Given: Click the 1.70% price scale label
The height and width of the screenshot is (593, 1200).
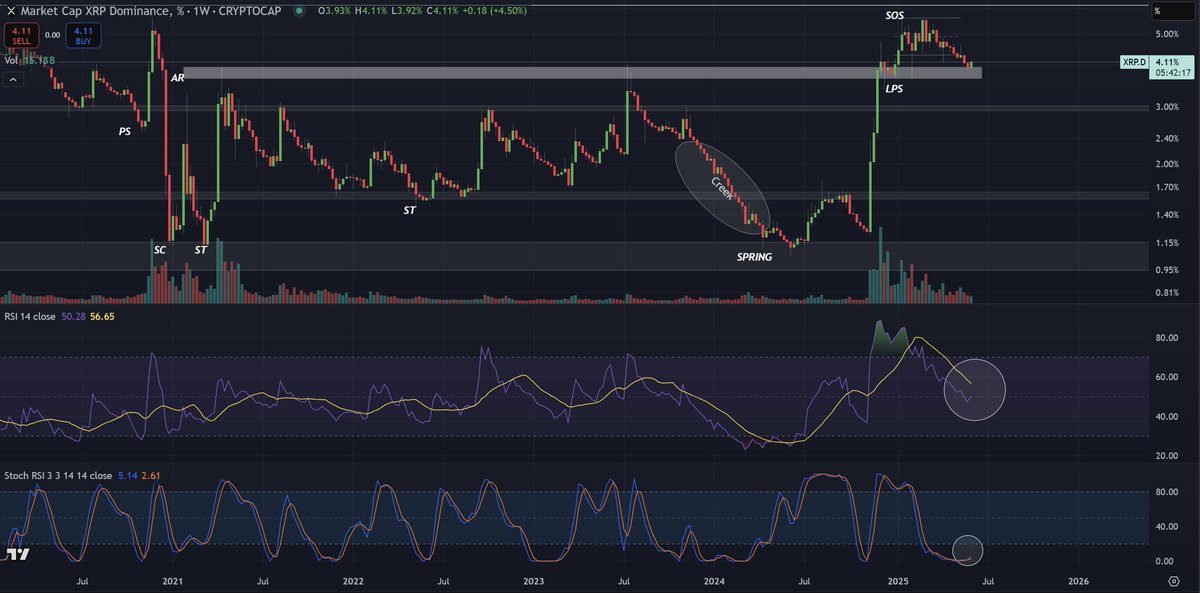Looking at the screenshot, I should 1168,187.
